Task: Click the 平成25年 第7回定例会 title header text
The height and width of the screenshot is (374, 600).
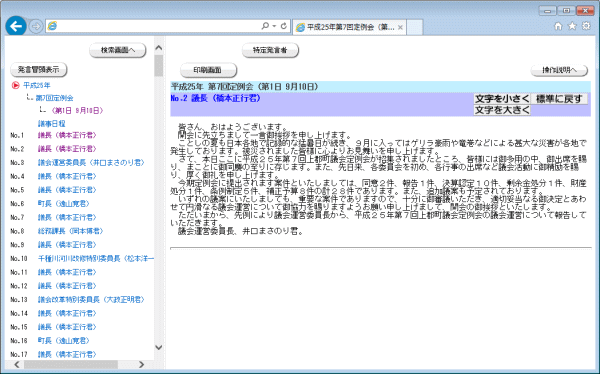Action: [x=245, y=87]
